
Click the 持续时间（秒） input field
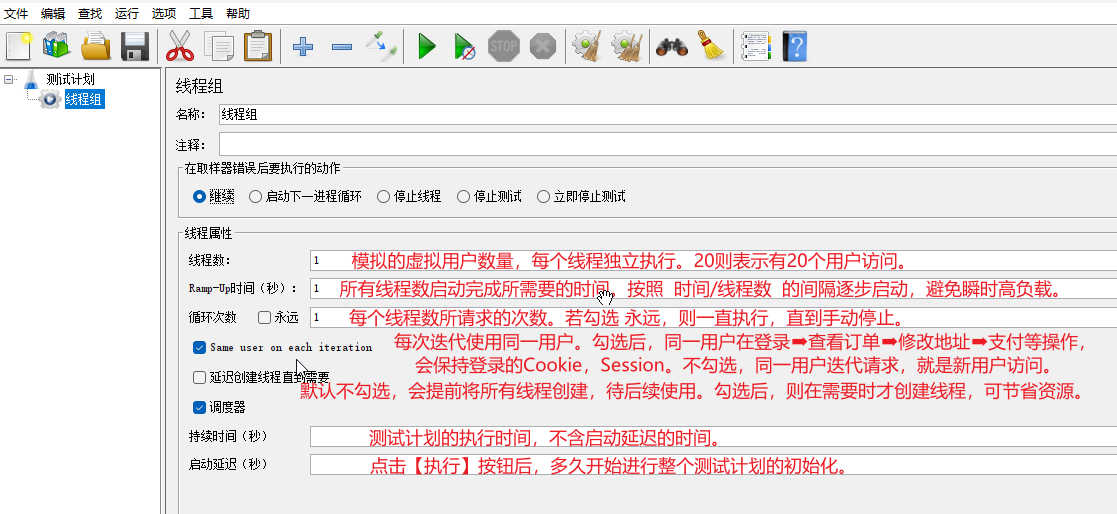click(x=713, y=436)
